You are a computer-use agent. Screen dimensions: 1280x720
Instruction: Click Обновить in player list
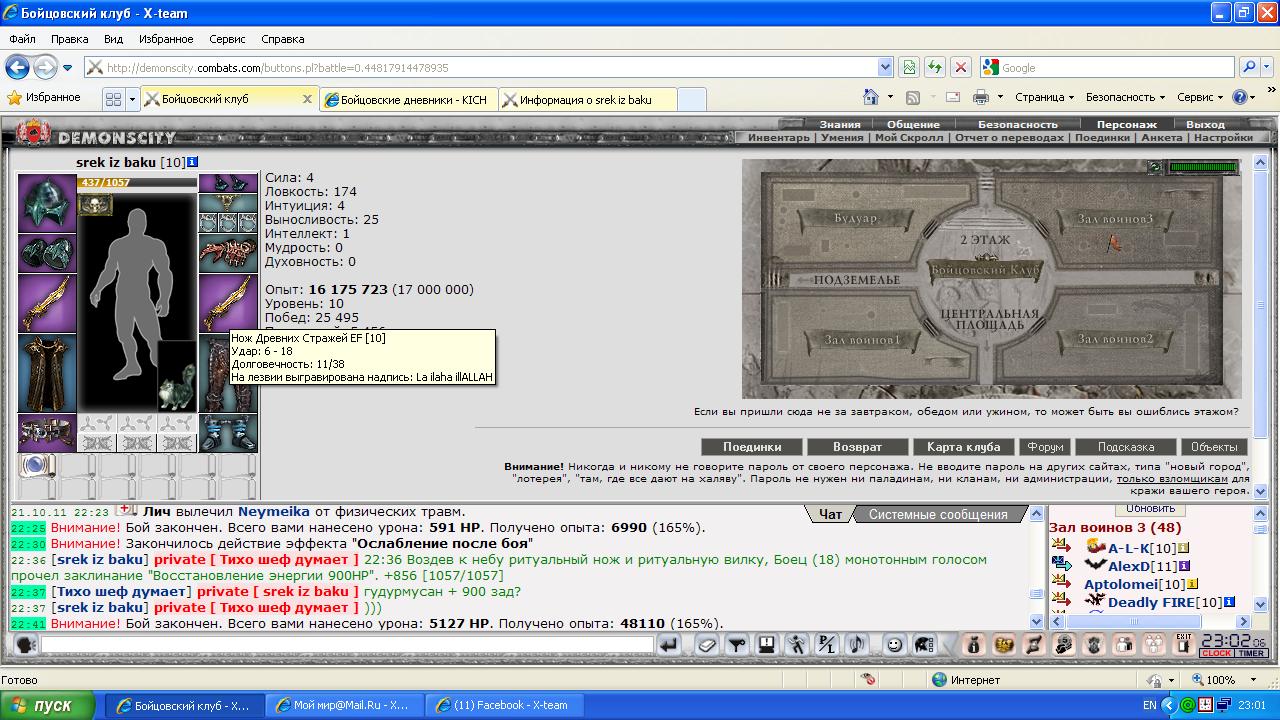click(x=1150, y=509)
